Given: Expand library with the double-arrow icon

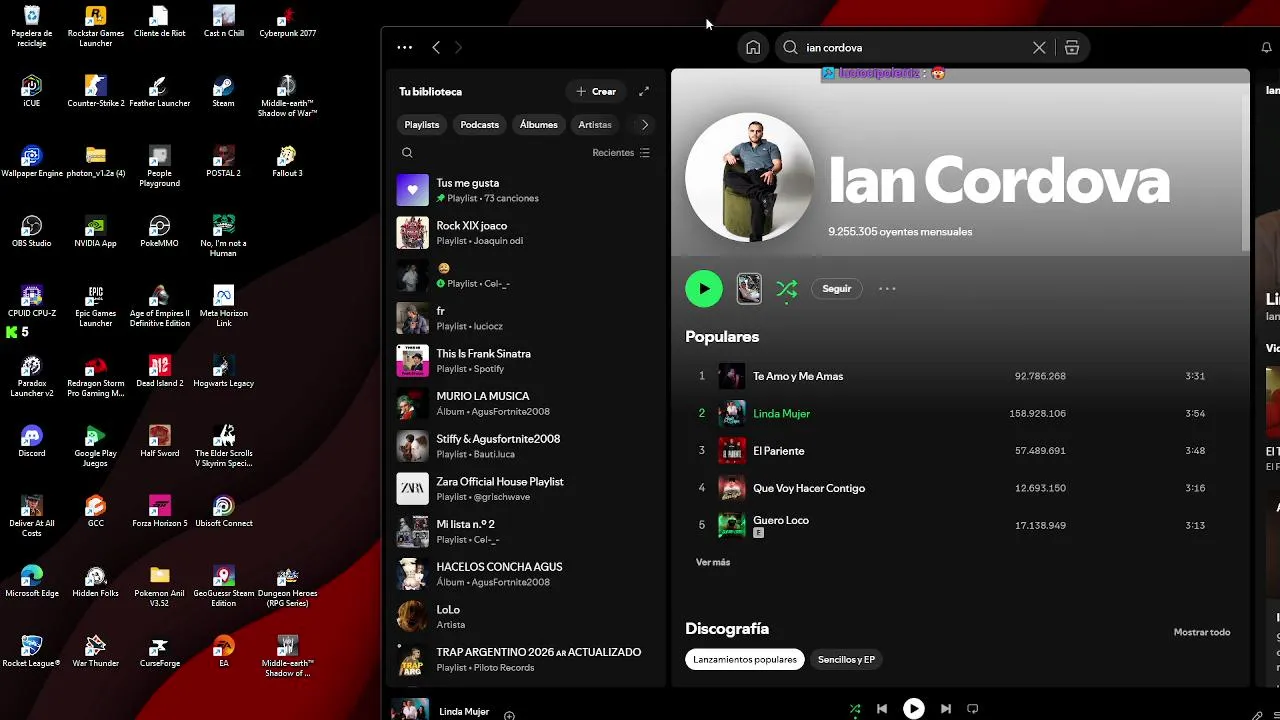Looking at the screenshot, I should click(x=644, y=91).
